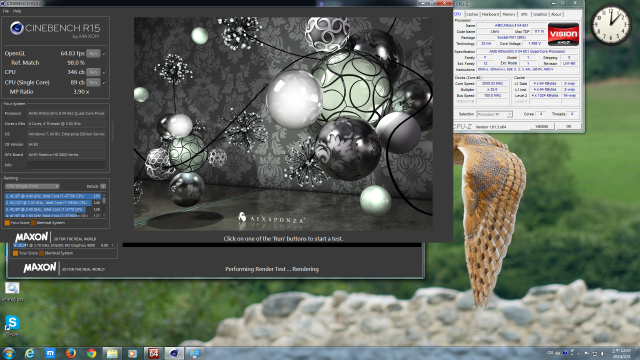The height and width of the screenshot is (360, 640).
Task: Switch to SPD tab in CPU-Z
Action: tap(524, 14)
